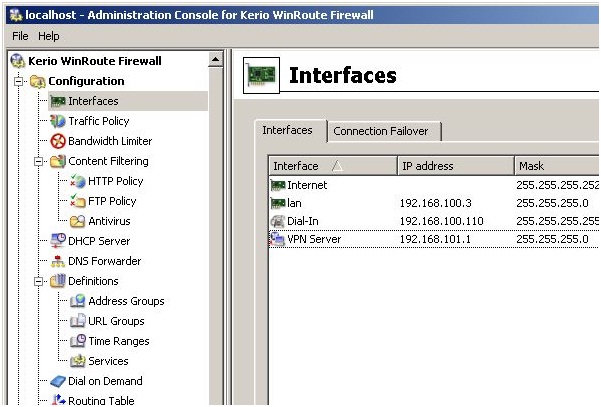Open the File menu
601x407 pixels.
click(x=20, y=36)
